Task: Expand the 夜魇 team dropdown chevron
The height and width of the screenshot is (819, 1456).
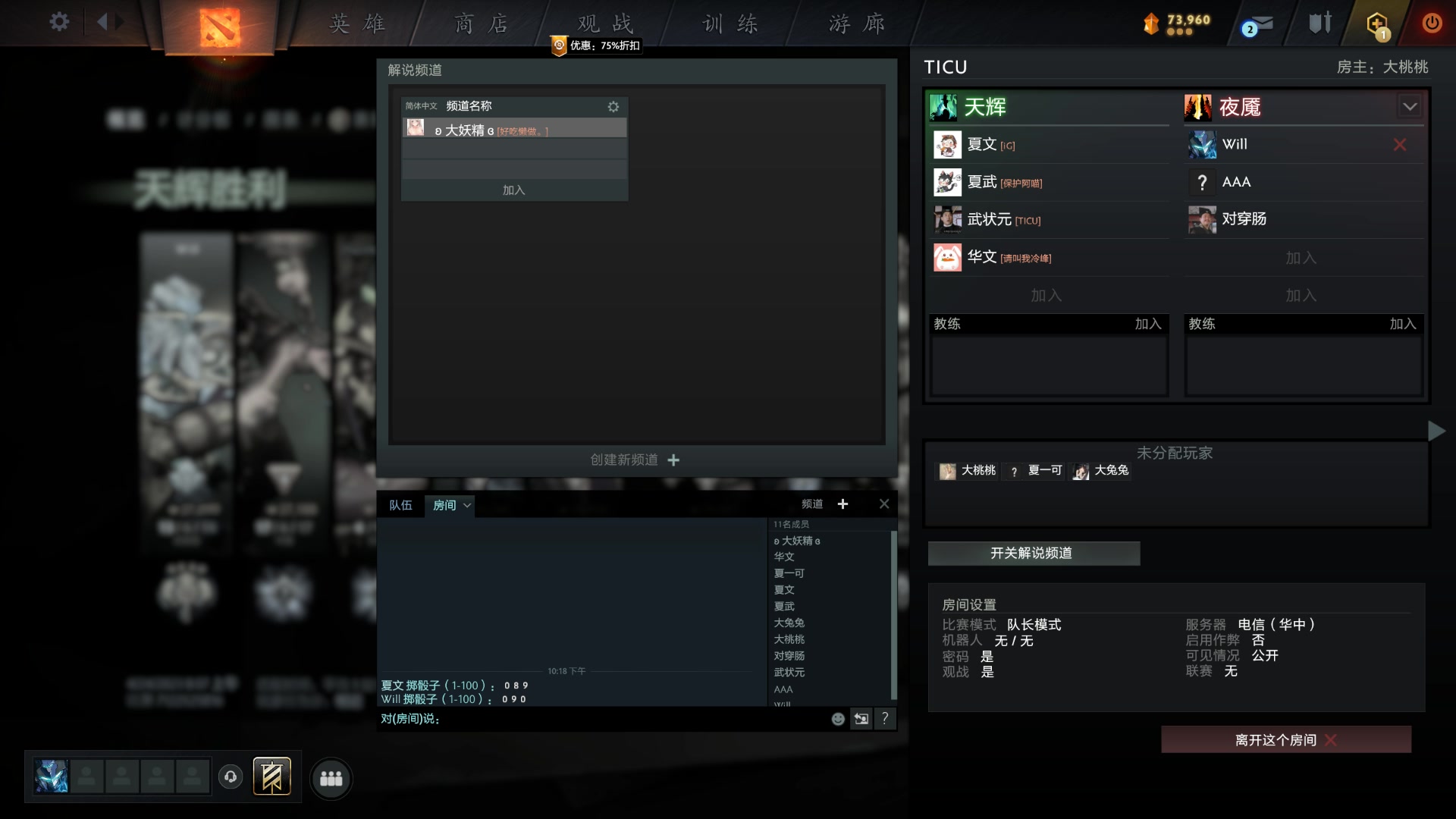Action: [1410, 107]
